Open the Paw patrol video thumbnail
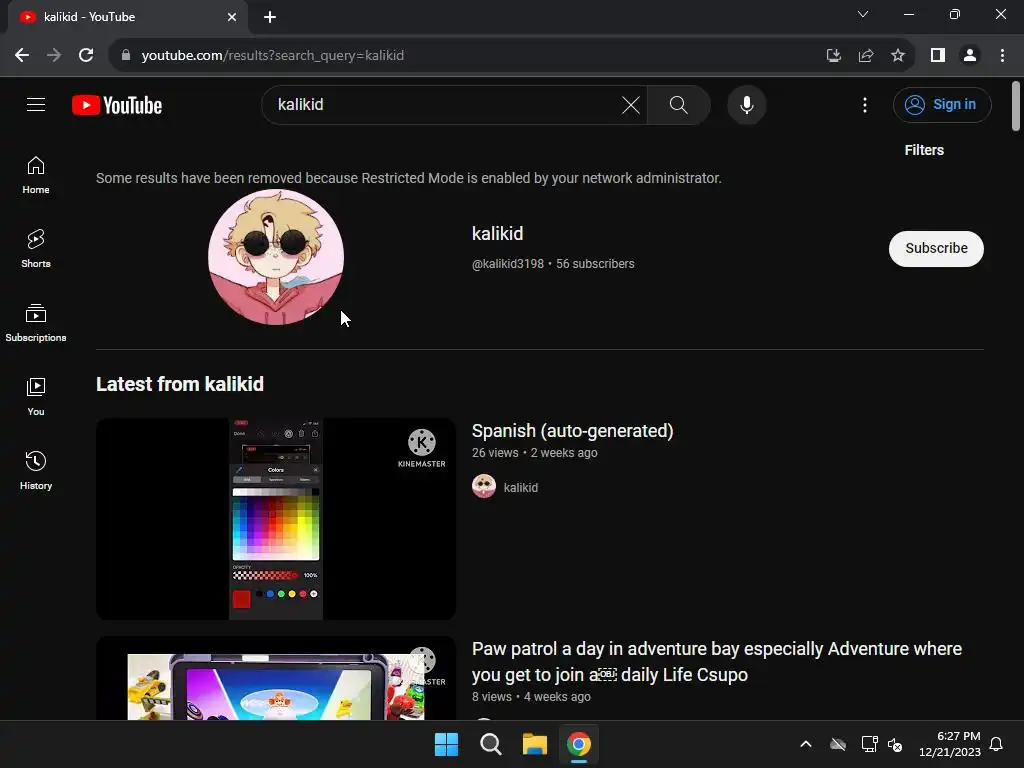 276,679
